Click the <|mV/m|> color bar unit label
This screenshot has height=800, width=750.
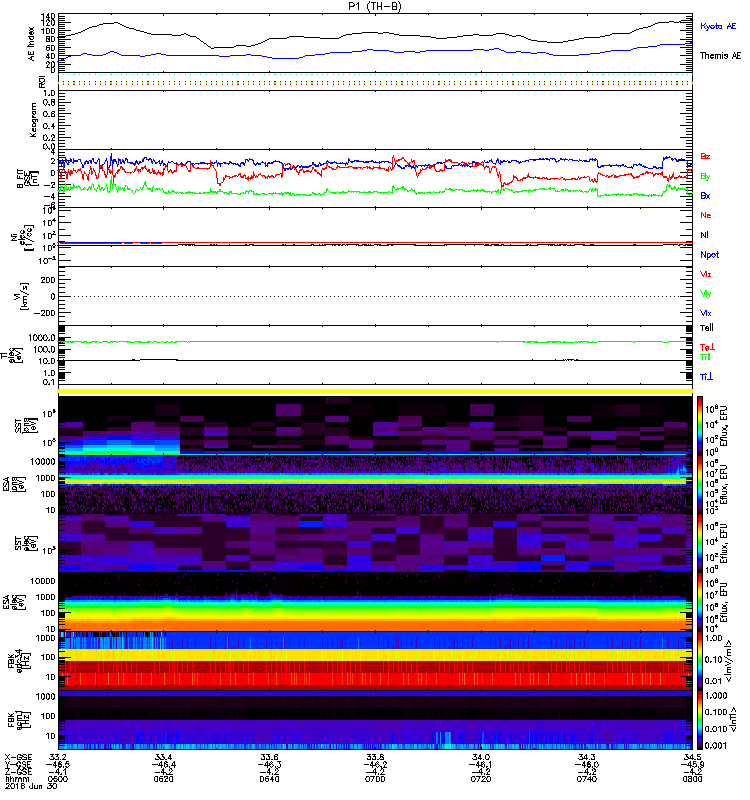pos(729,662)
